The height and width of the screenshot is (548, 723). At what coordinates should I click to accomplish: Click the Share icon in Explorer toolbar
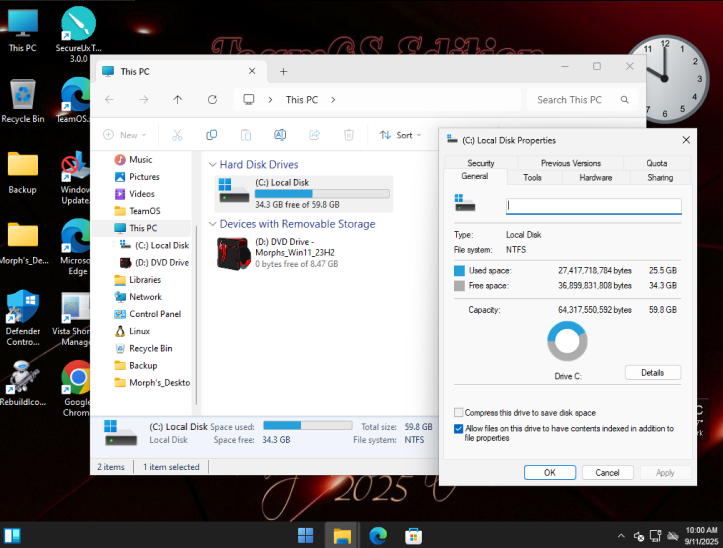[x=314, y=135]
